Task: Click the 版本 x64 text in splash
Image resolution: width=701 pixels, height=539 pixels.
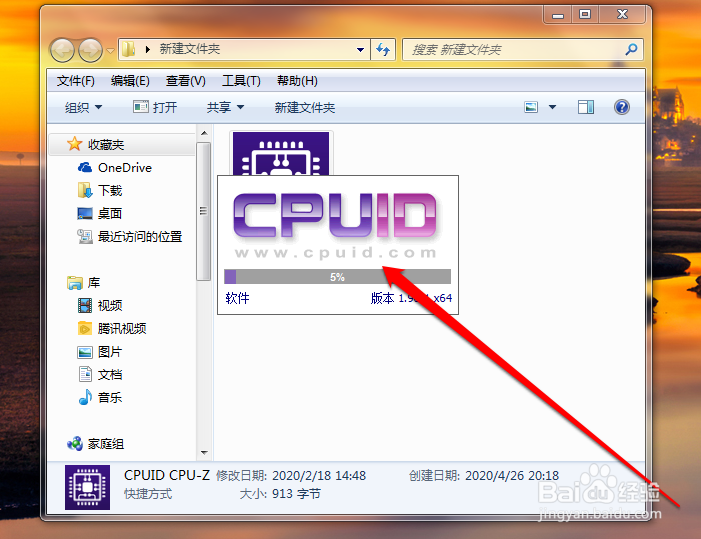Action: click(411, 298)
